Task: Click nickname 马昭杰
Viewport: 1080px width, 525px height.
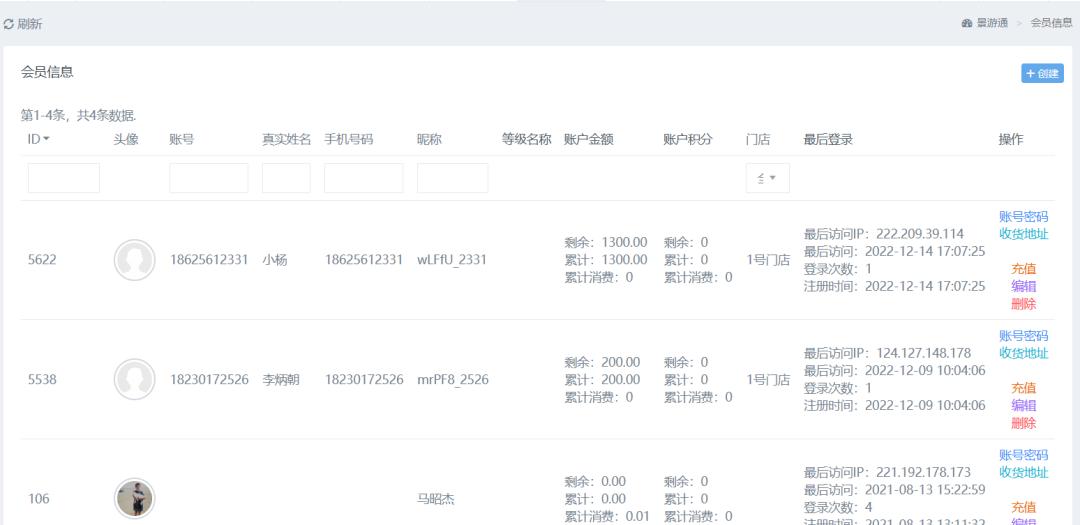Action: [436, 498]
